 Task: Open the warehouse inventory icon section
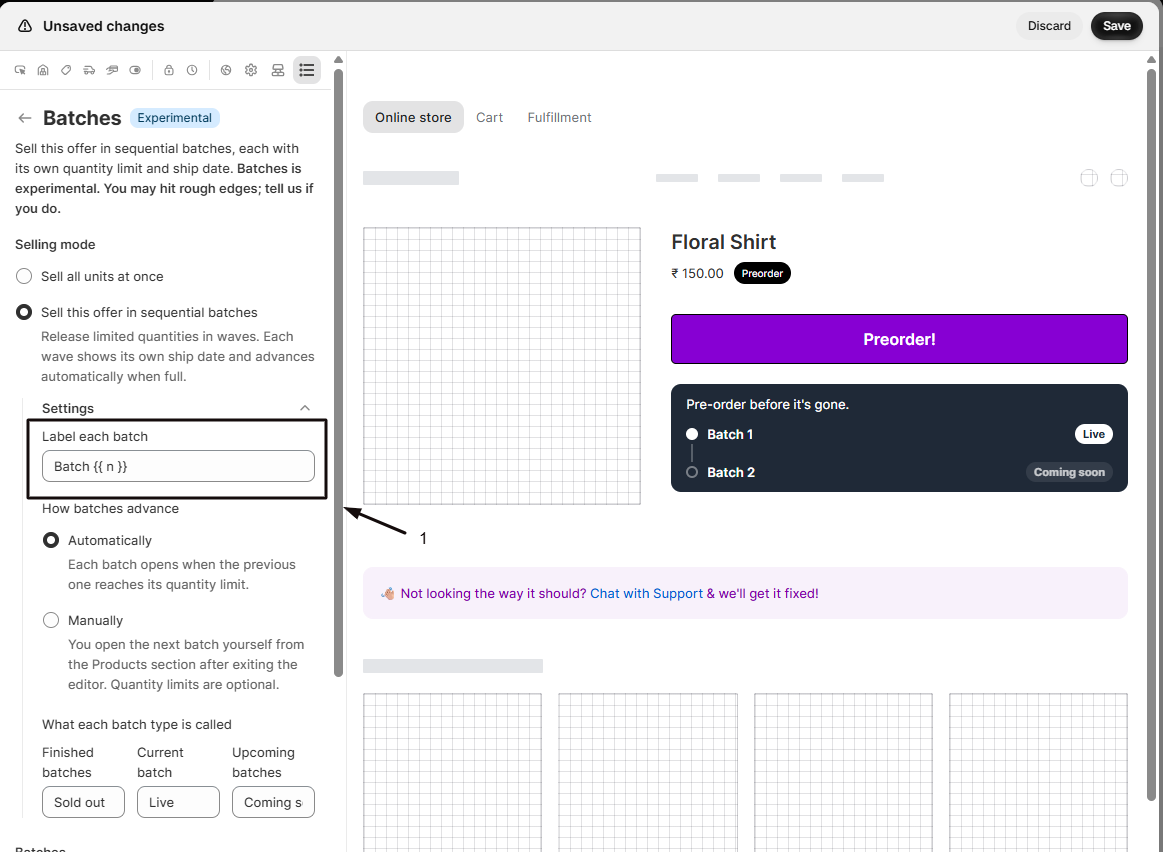click(x=43, y=70)
